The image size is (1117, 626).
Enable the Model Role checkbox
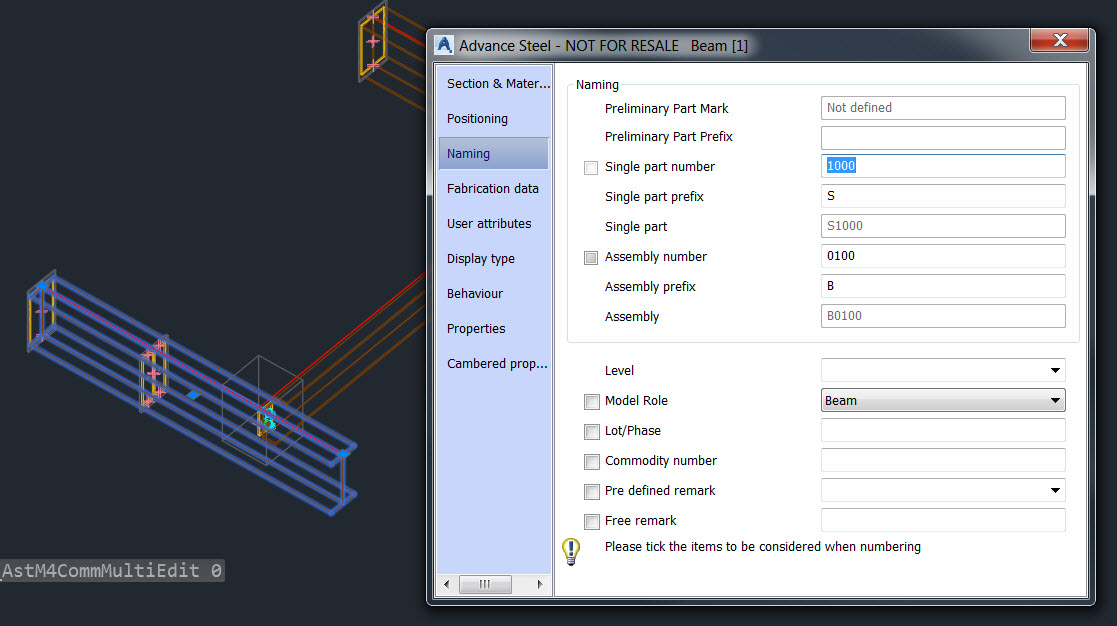click(x=592, y=401)
